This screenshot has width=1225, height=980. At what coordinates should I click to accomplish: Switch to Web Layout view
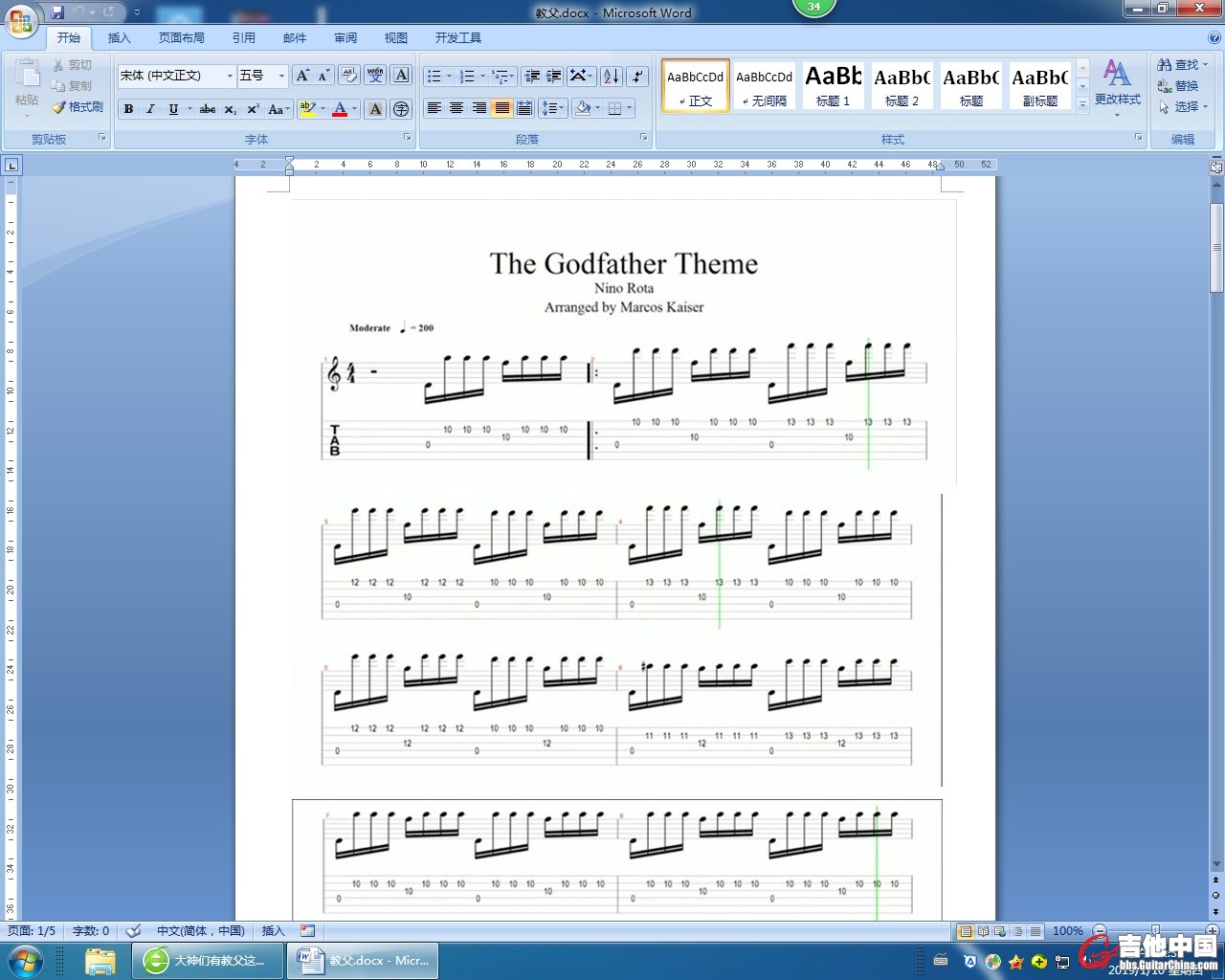click(x=1000, y=931)
